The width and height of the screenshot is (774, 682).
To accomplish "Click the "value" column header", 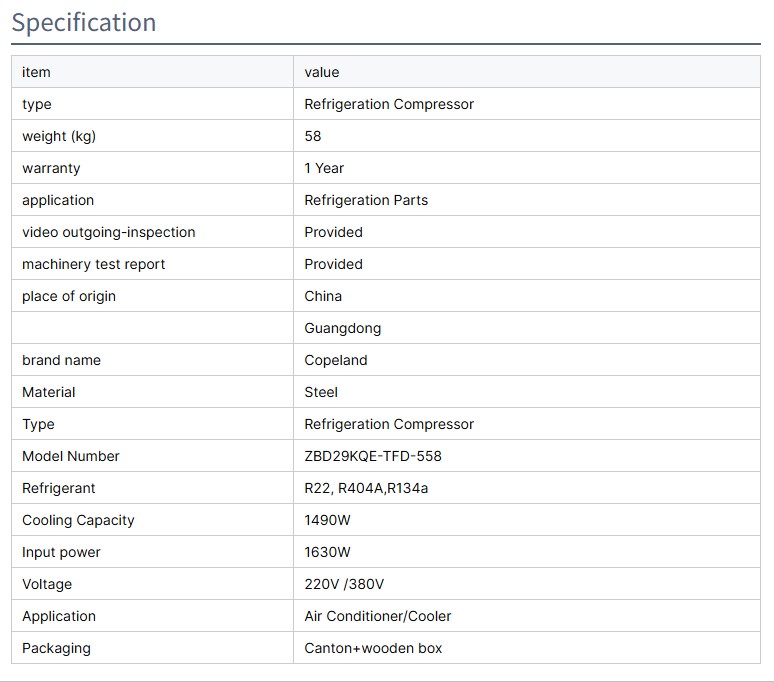I will click(x=322, y=72).
